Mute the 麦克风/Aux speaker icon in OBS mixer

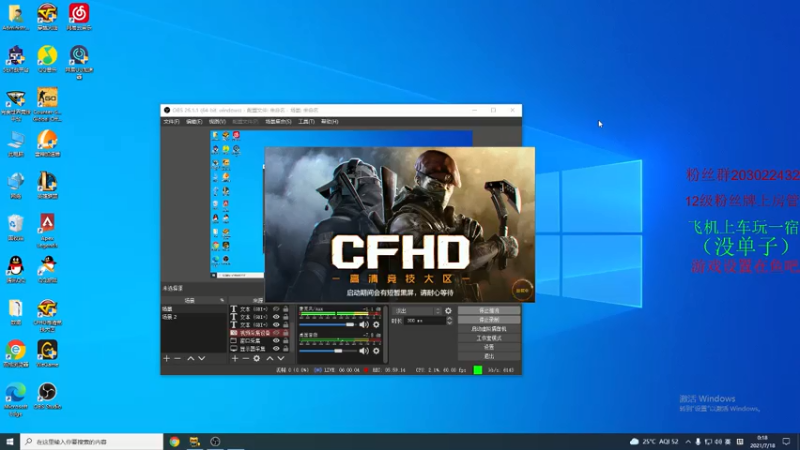[x=364, y=324]
